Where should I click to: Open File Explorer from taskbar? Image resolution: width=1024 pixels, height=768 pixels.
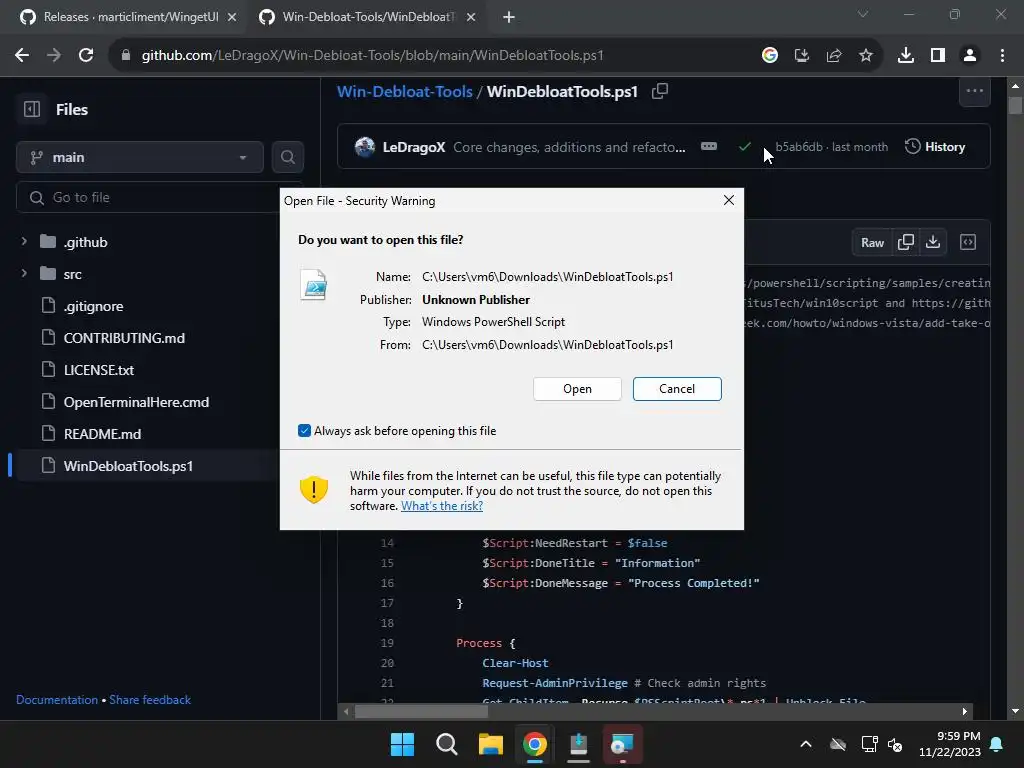[x=490, y=744]
